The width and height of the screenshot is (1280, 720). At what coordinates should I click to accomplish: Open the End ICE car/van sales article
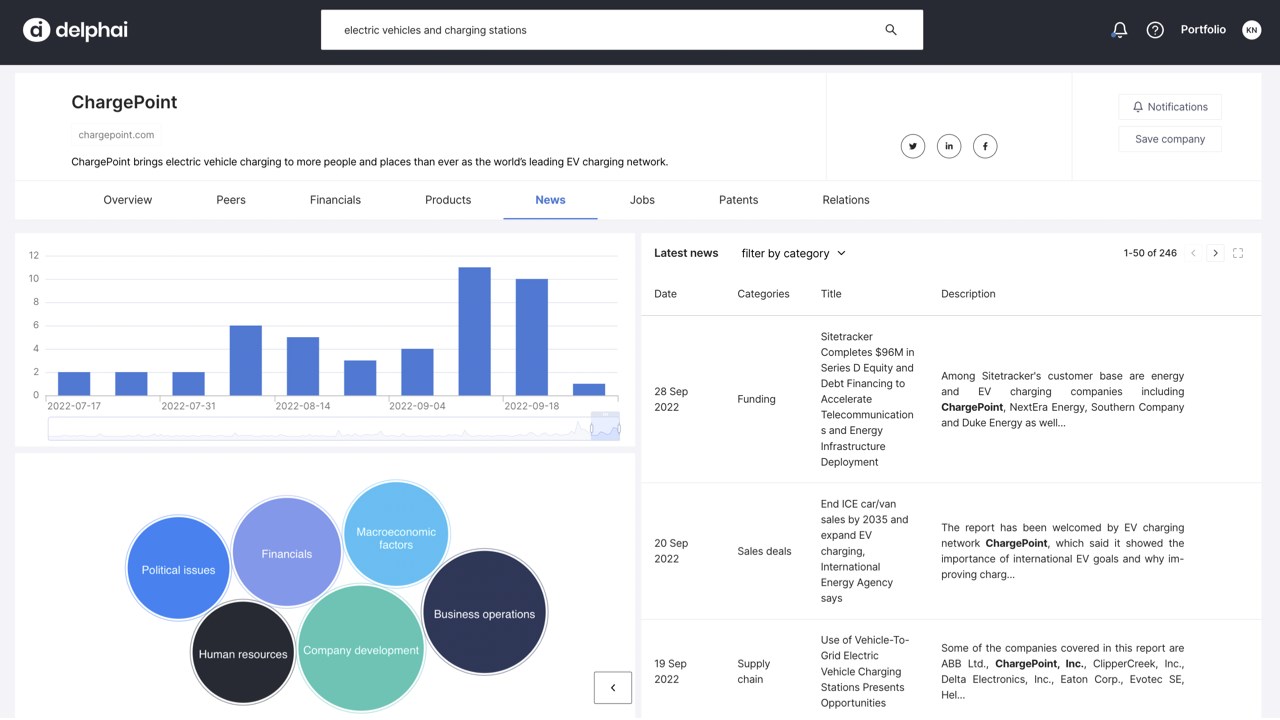click(865, 551)
